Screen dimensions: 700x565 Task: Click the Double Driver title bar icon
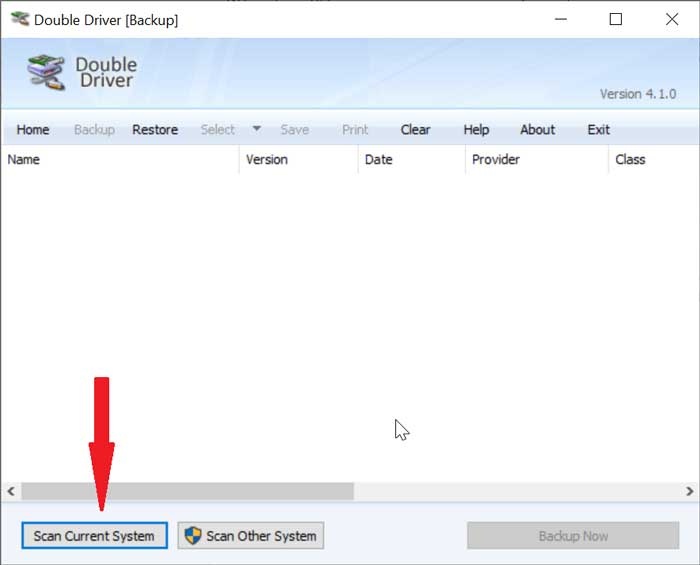pyautogui.click(x=20, y=19)
